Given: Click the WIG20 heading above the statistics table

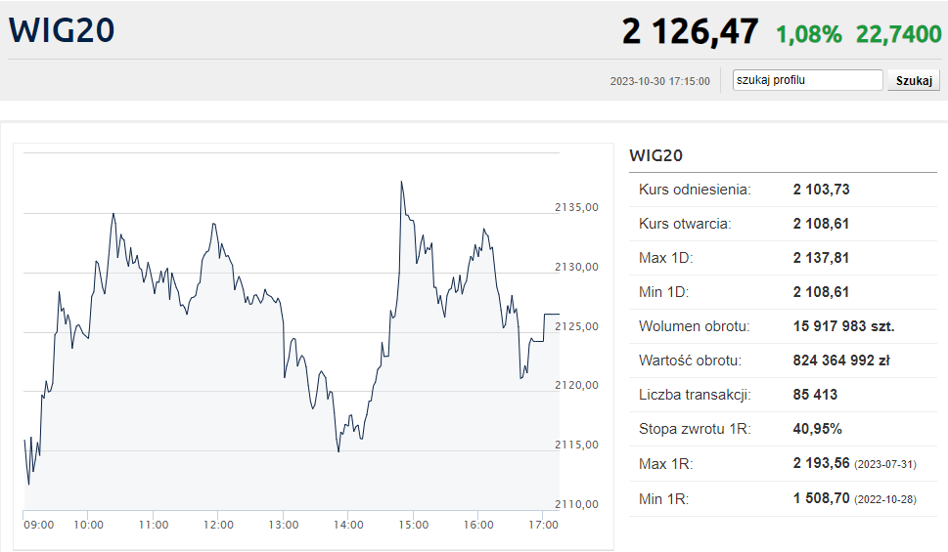Looking at the screenshot, I should pyautogui.click(x=655, y=155).
